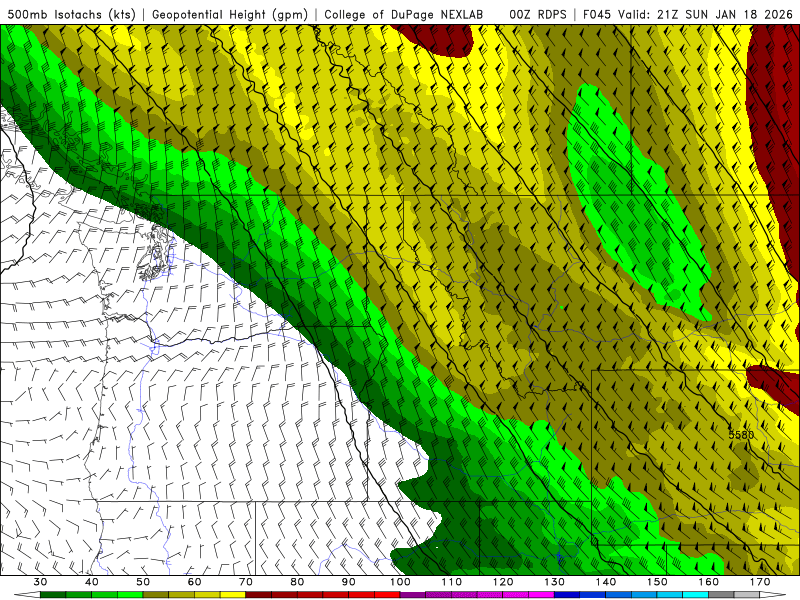Click the color bar label 80

(297, 582)
